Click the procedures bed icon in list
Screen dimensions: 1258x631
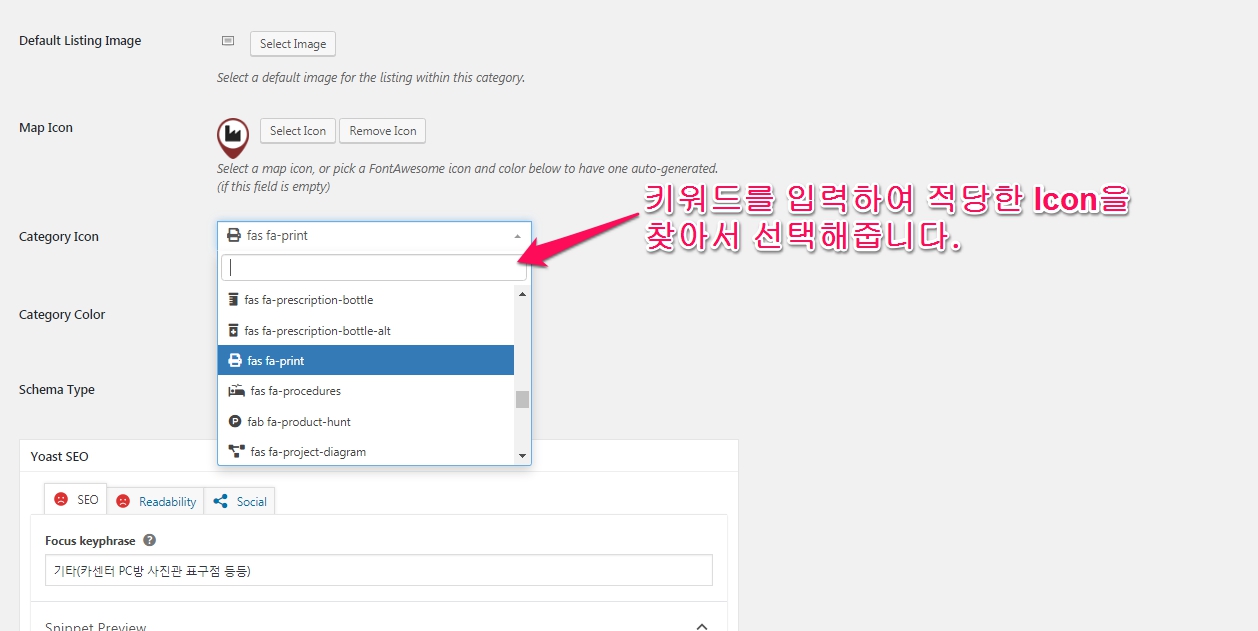tap(237, 391)
